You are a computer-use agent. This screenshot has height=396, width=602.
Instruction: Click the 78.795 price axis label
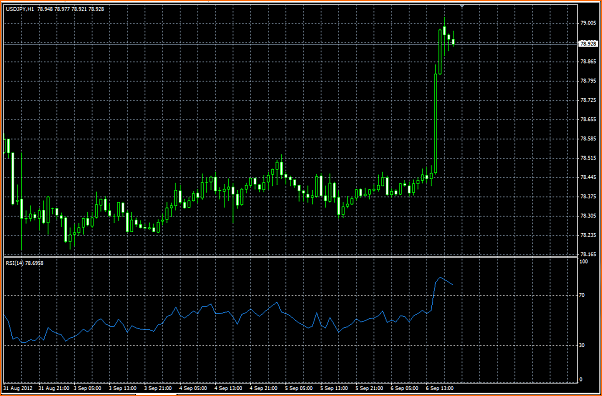tap(587, 81)
